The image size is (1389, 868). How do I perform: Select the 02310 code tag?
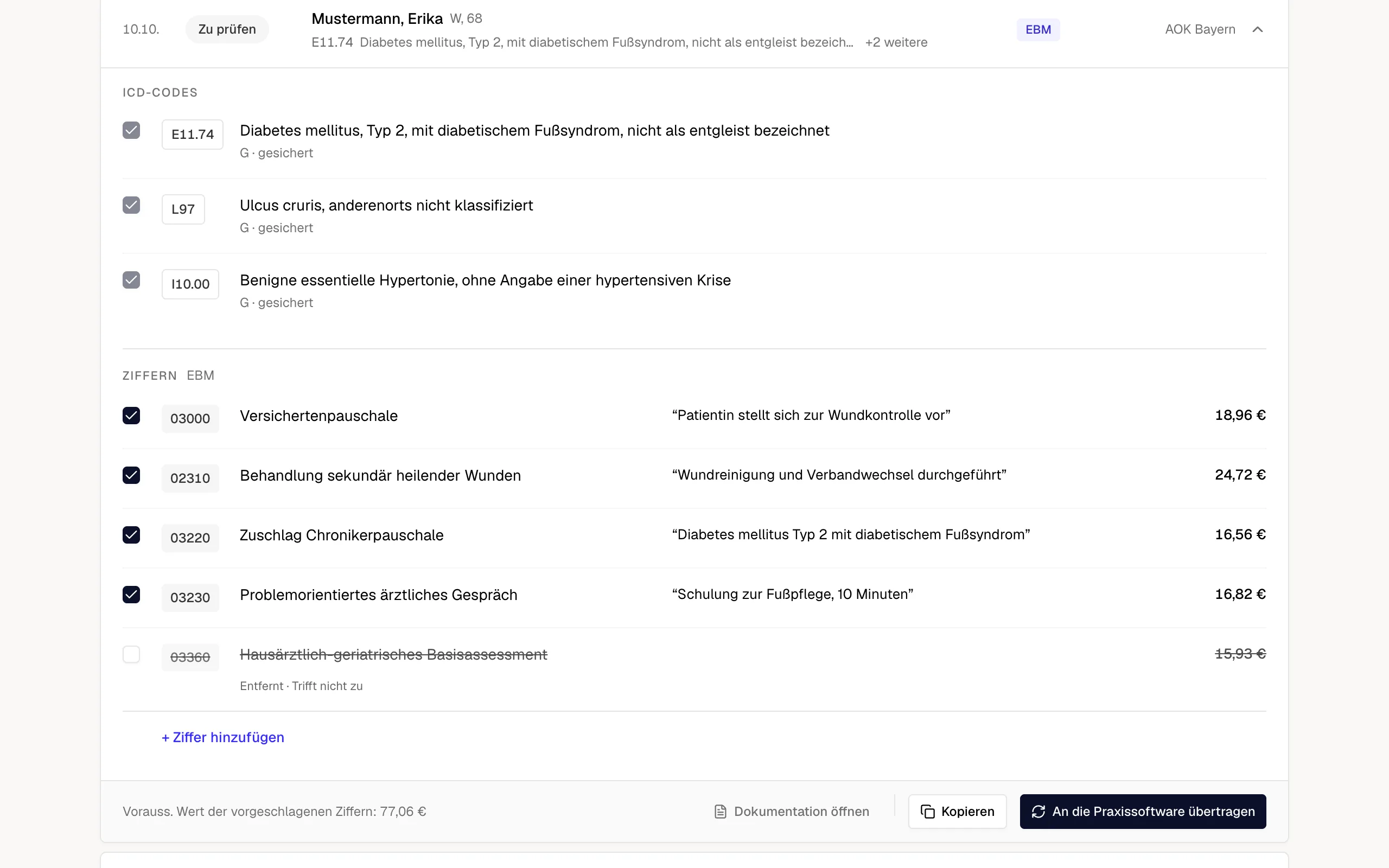pyautogui.click(x=190, y=477)
